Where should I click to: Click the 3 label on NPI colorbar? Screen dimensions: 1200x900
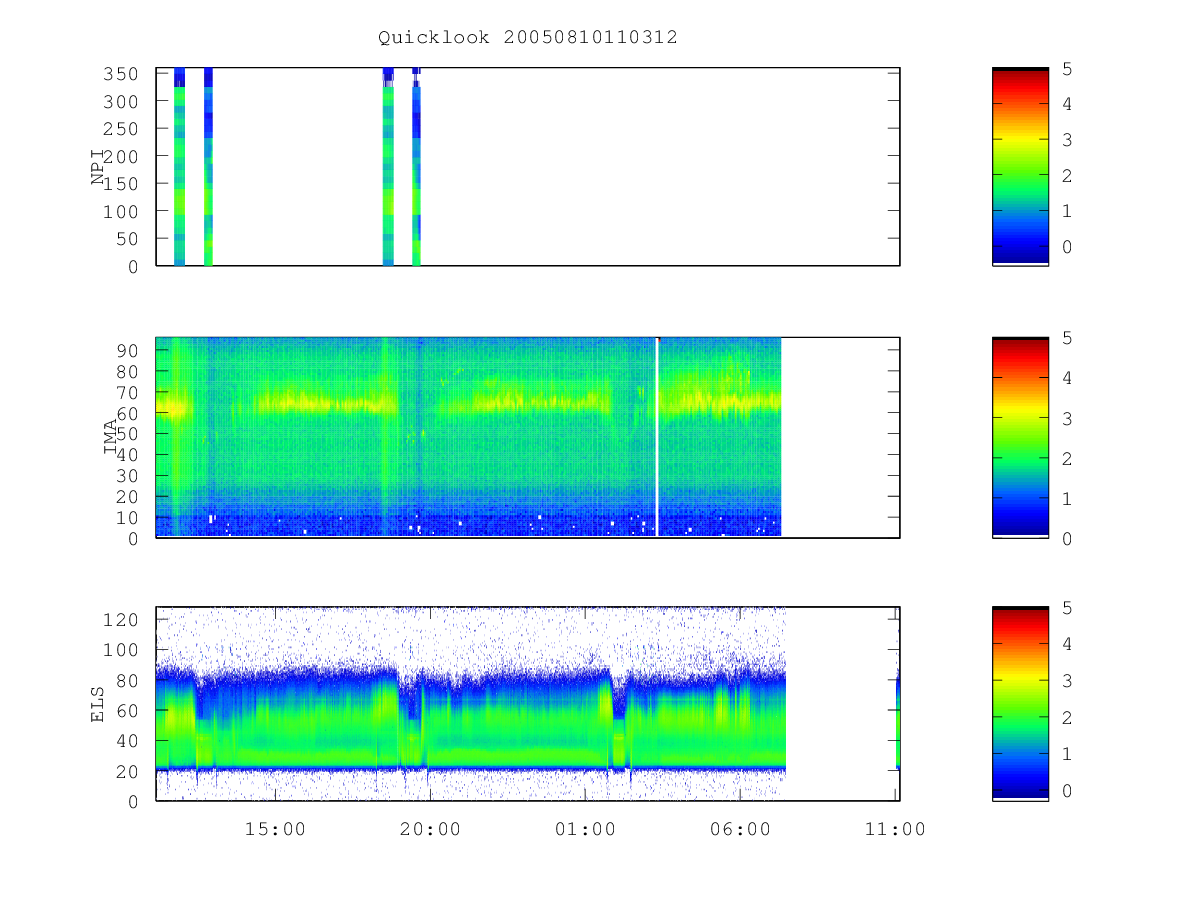coord(1068,140)
